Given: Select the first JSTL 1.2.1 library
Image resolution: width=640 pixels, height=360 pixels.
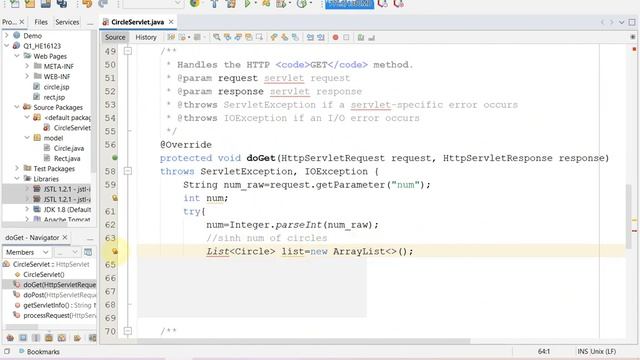Looking at the screenshot, I should coord(67,189).
